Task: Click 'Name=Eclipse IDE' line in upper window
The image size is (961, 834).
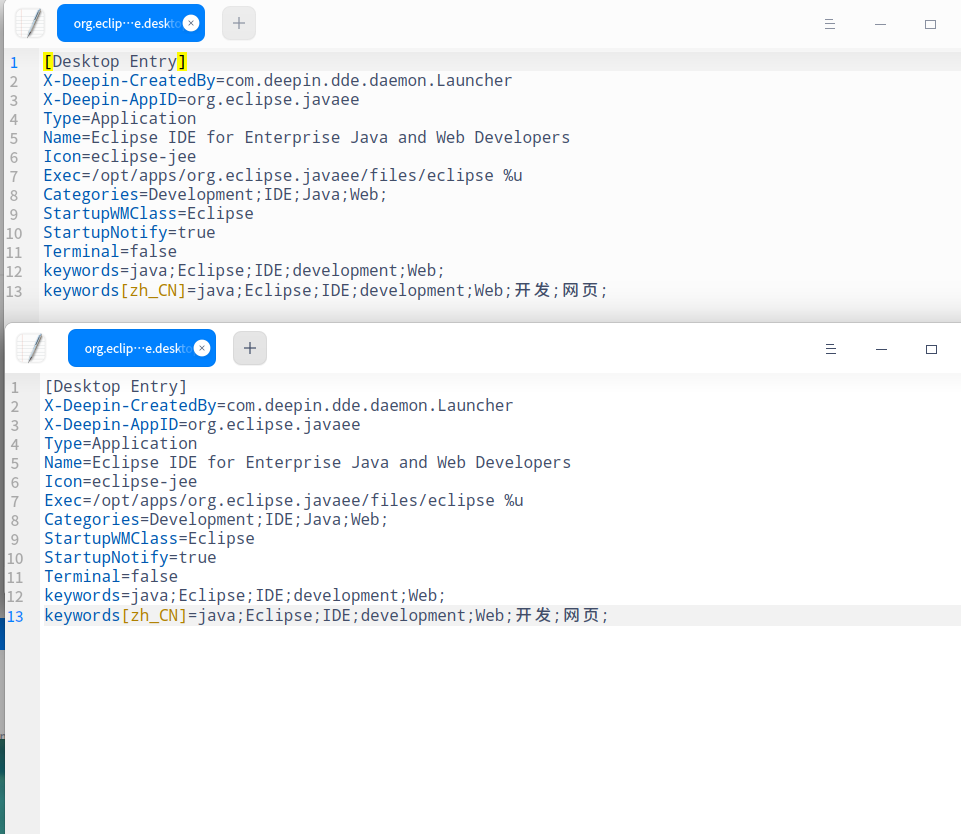Action: pos(306,137)
